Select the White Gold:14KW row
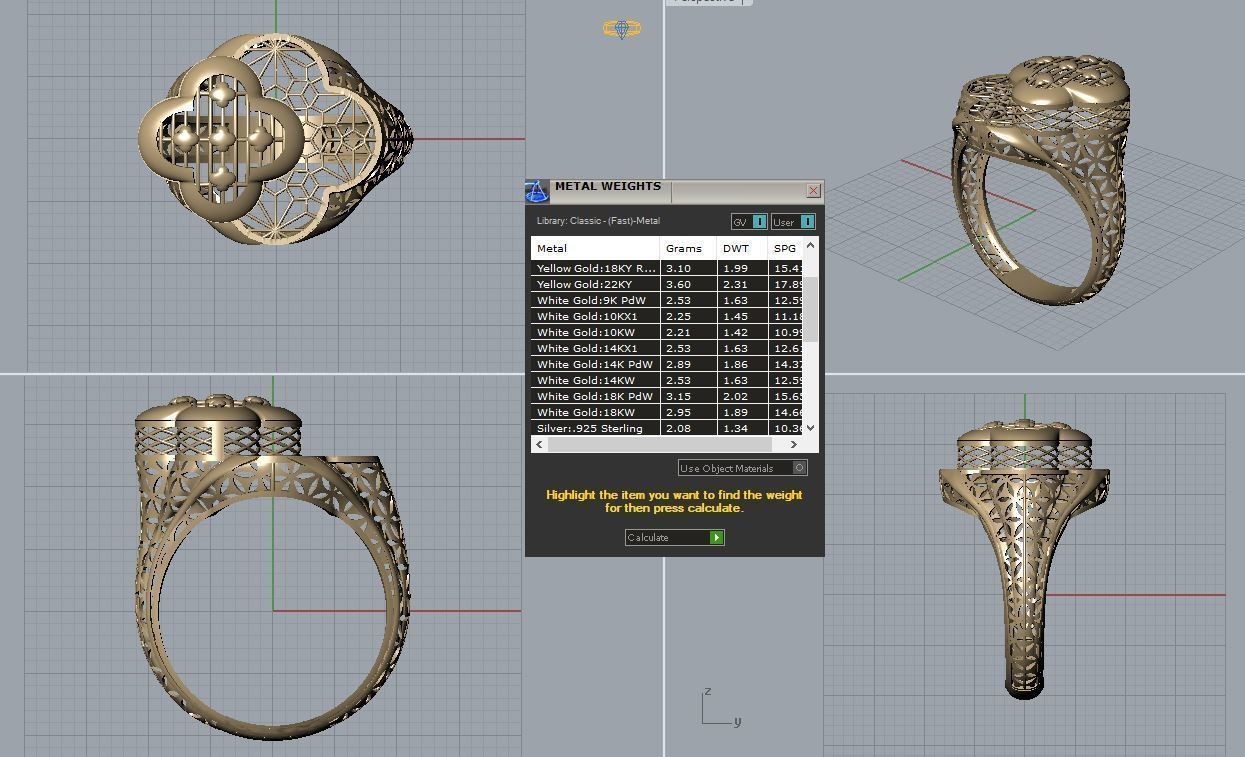The width and height of the screenshot is (1245, 757). coord(666,380)
